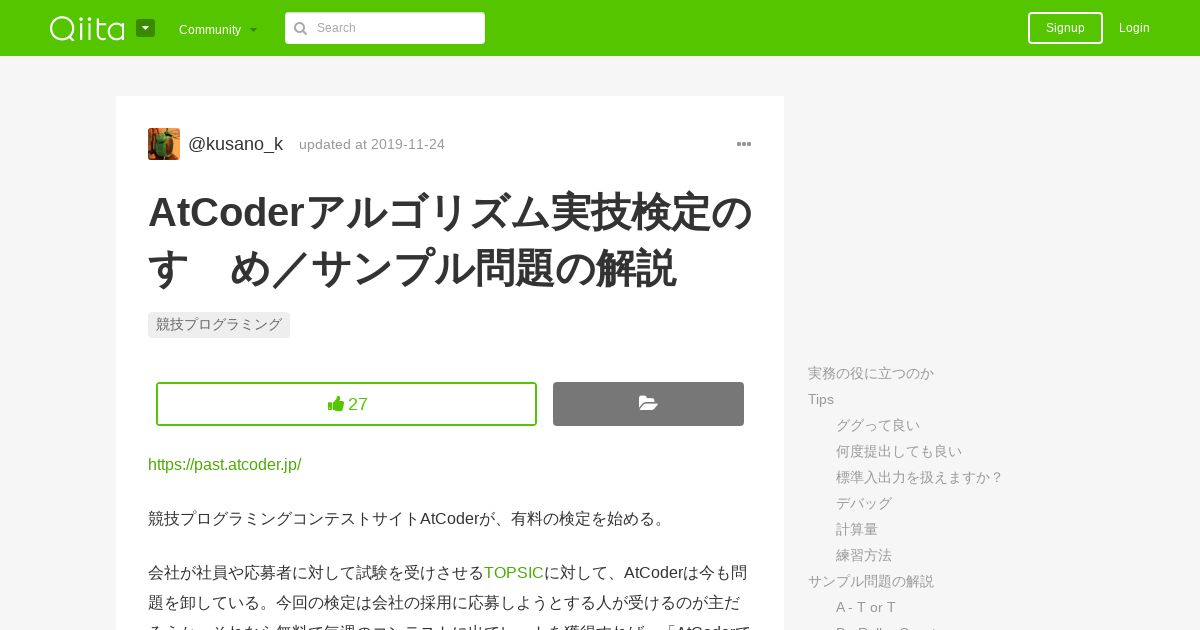The height and width of the screenshot is (630, 1200).
Task: Stock the article with folder icon button
Action: pyautogui.click(x=648, y=404)
